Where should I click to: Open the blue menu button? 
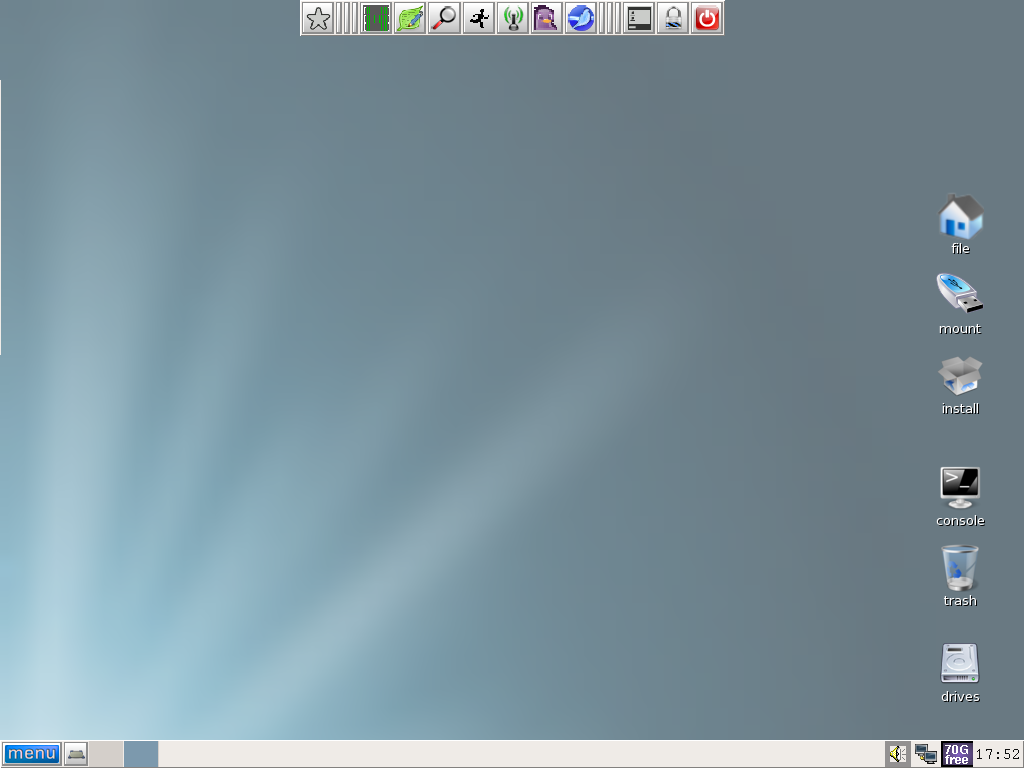click(x=31, y=754)
